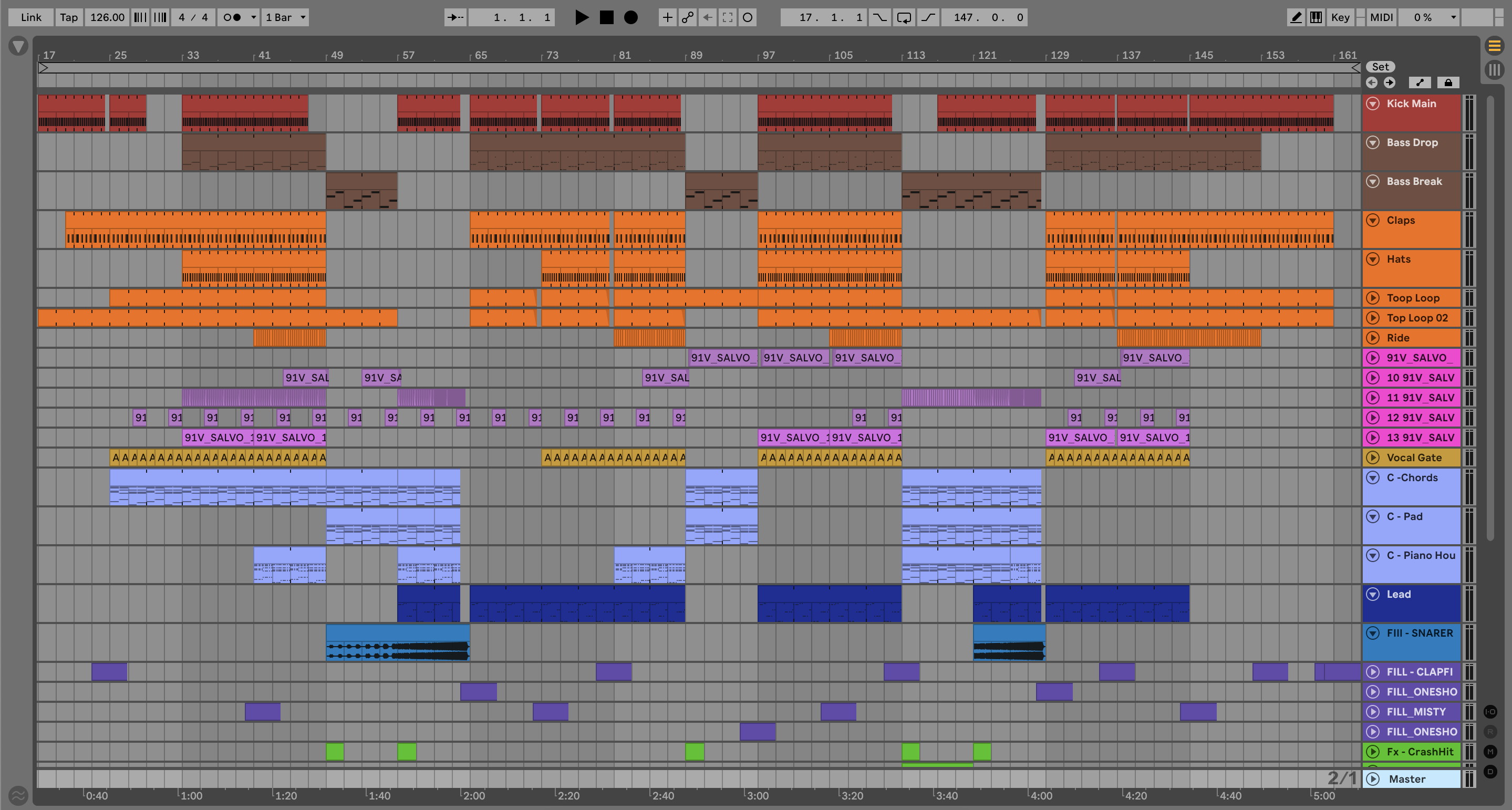Click the Stop transport button
Viewport: 1512px width, 810px height.
[x=606, y=17]
